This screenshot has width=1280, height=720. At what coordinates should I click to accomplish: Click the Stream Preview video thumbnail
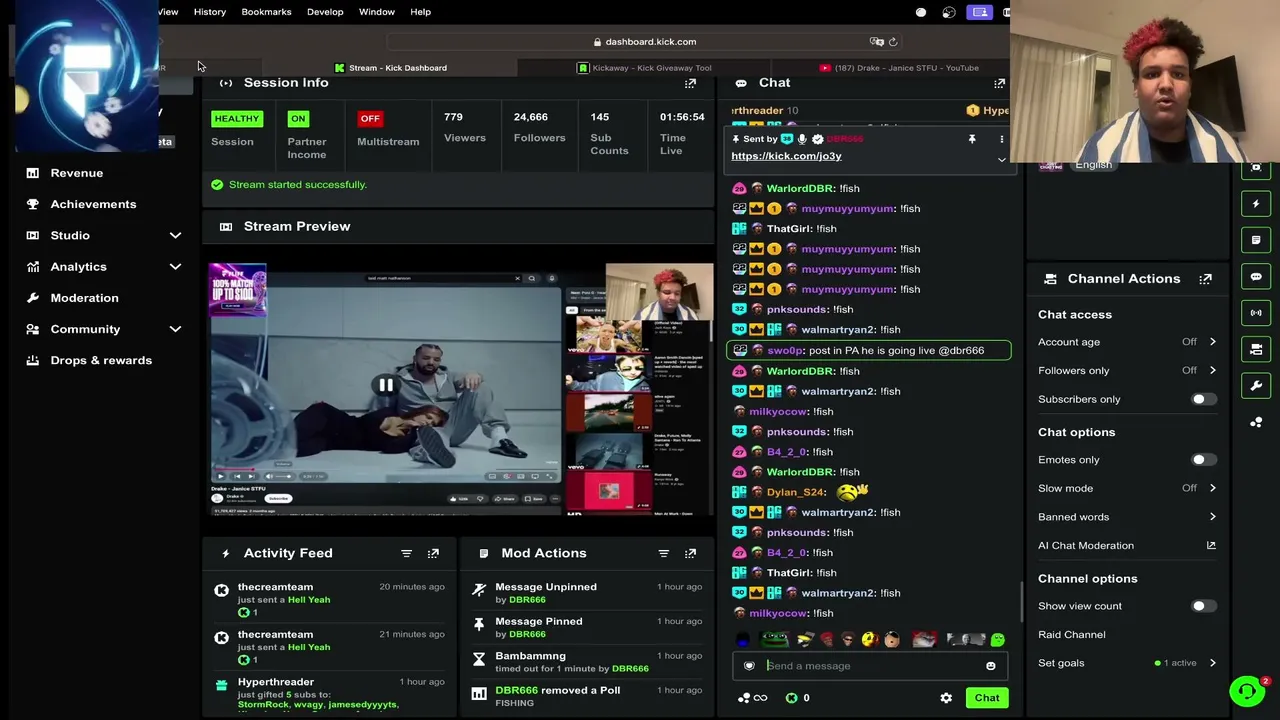[x=461, y=389]
